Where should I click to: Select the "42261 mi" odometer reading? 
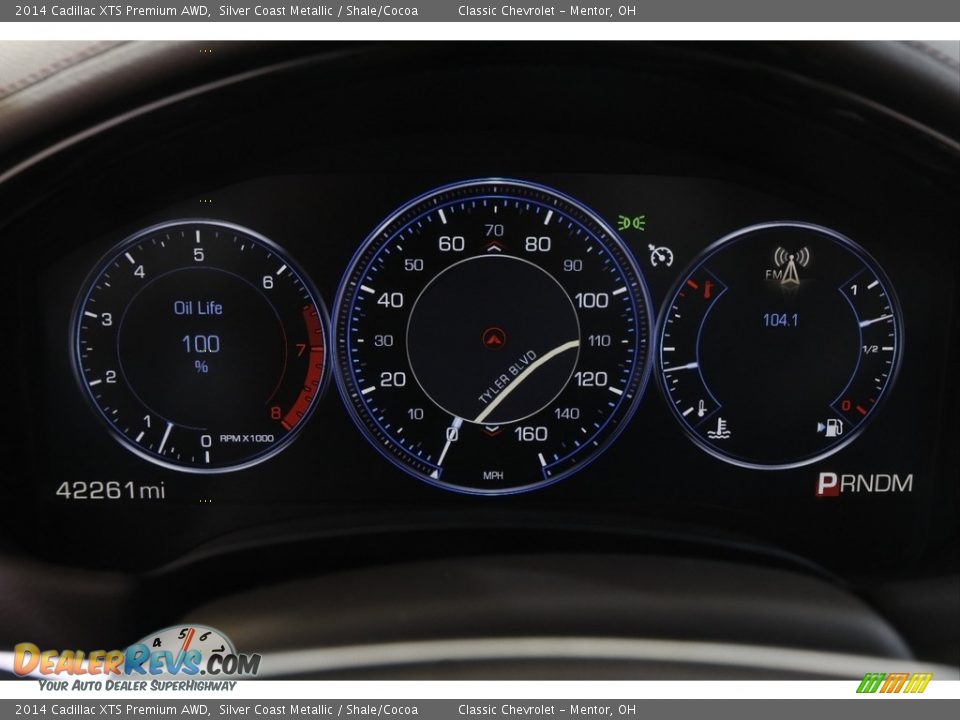pyautogui.click(x=110, y=490)
